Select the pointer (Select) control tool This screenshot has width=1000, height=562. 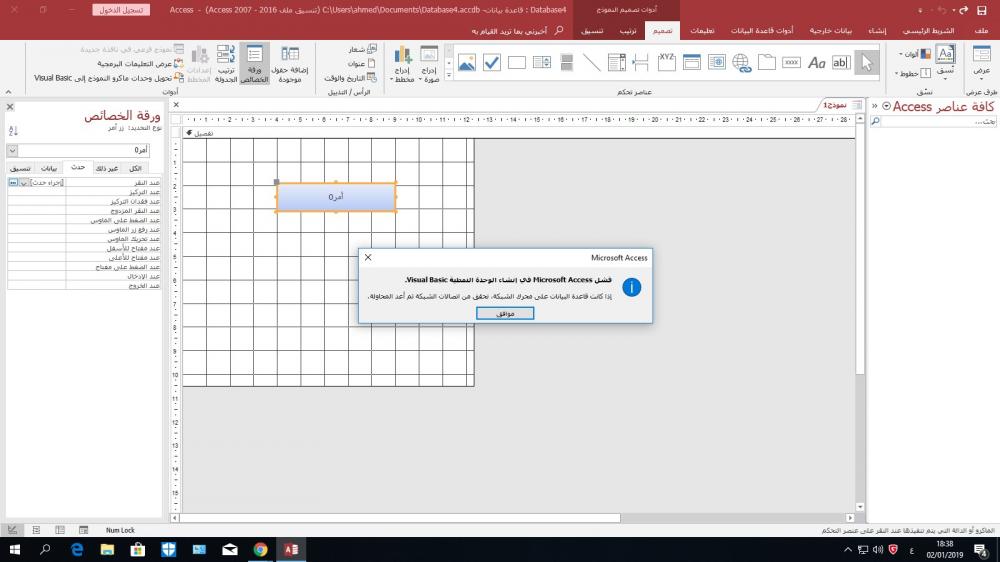coord(866,63)
